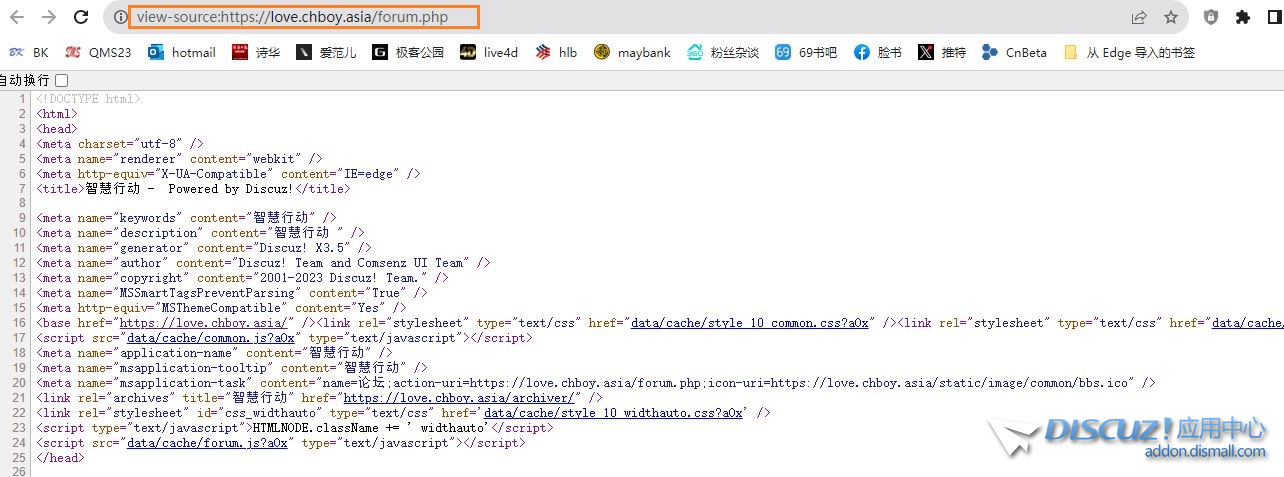The image size is (1284, 477).
Task: Go back to the previous page
Action: (17, 17)
